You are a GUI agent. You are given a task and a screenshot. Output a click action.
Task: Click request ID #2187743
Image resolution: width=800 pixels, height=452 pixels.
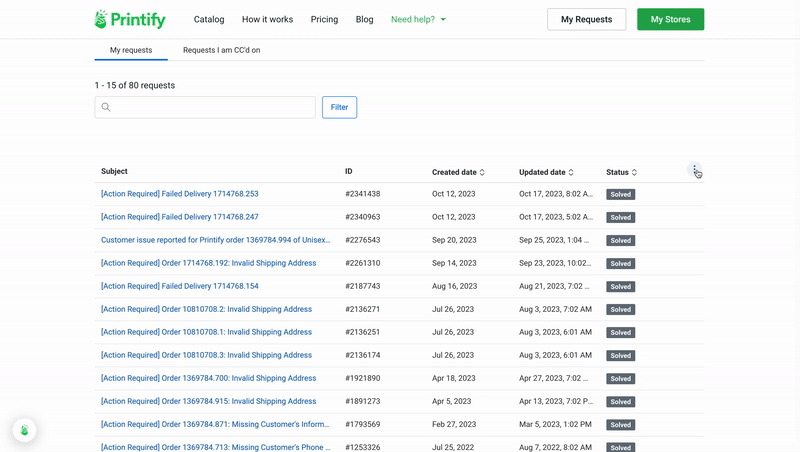(363, 286)
